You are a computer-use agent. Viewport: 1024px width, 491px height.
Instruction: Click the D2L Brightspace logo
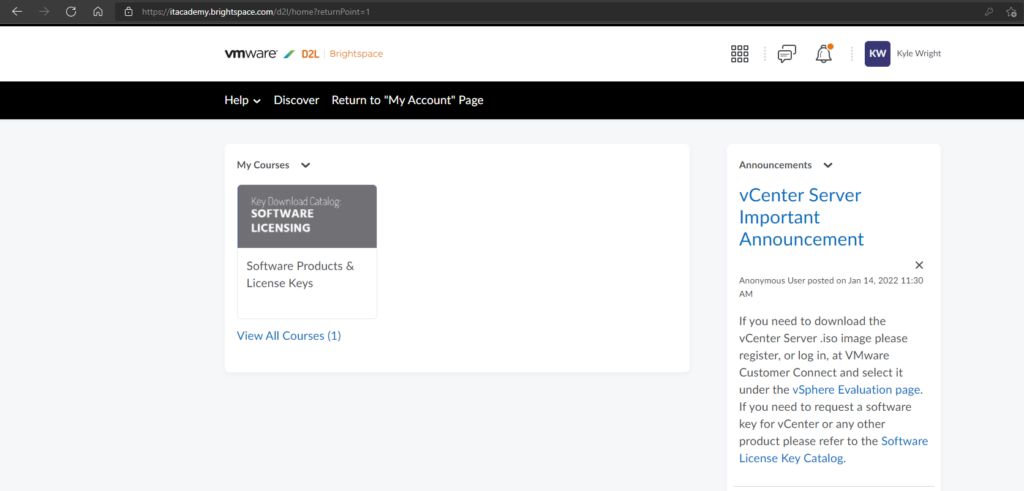(342, 54)
